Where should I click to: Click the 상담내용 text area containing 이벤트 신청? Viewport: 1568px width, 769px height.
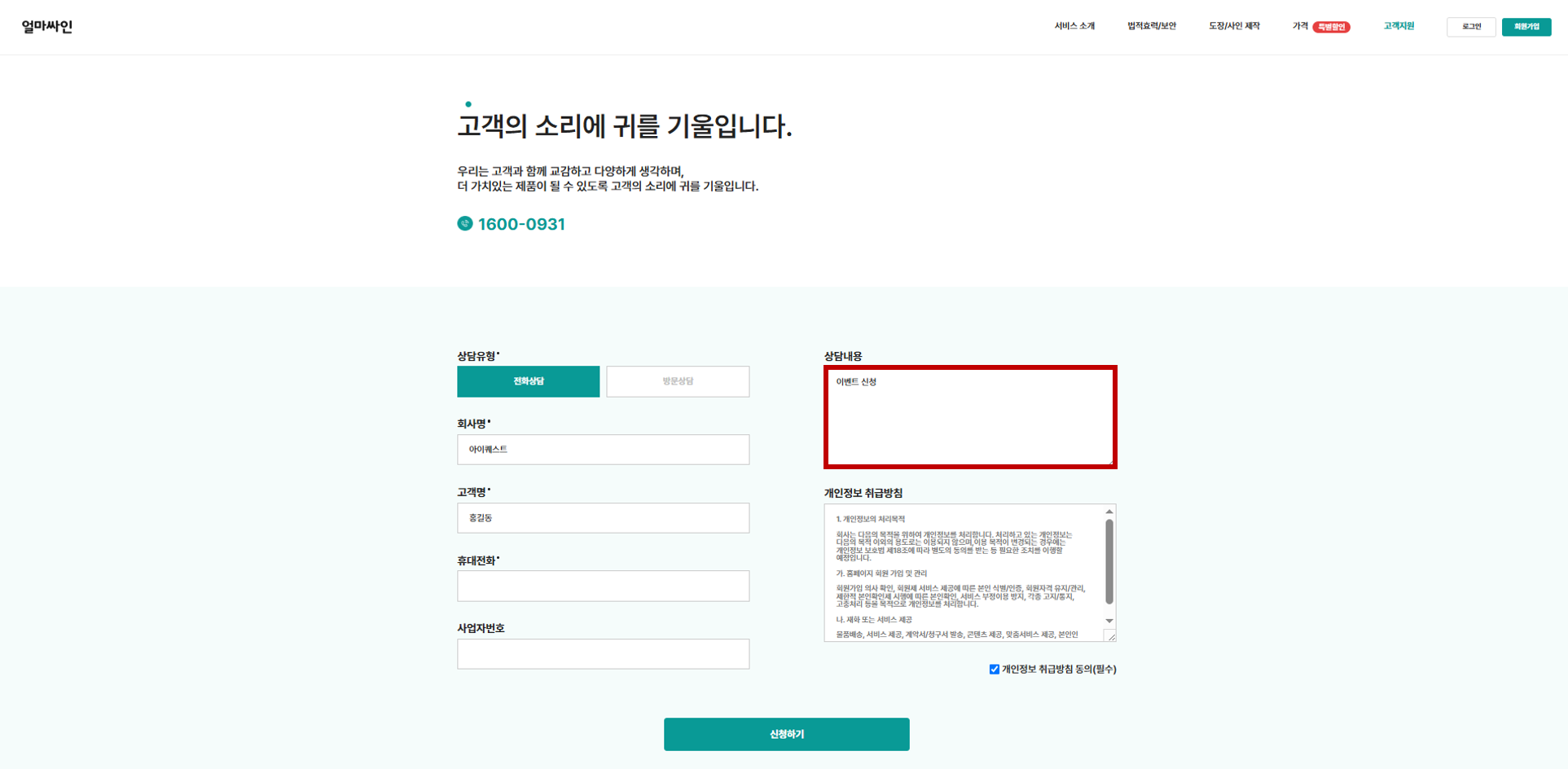click(x=970, y=416)
